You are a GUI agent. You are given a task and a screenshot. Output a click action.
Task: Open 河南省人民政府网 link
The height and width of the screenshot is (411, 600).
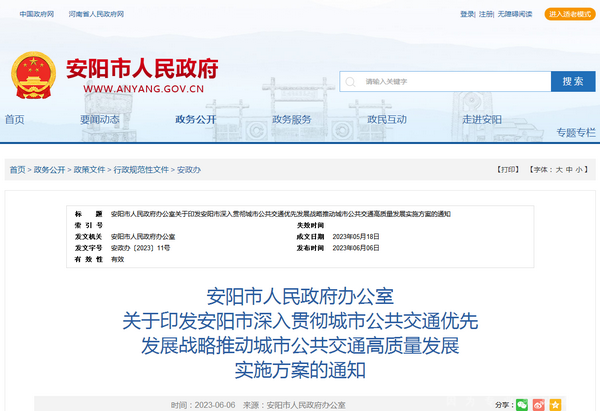pyautogui.click(x=96, y=14)
